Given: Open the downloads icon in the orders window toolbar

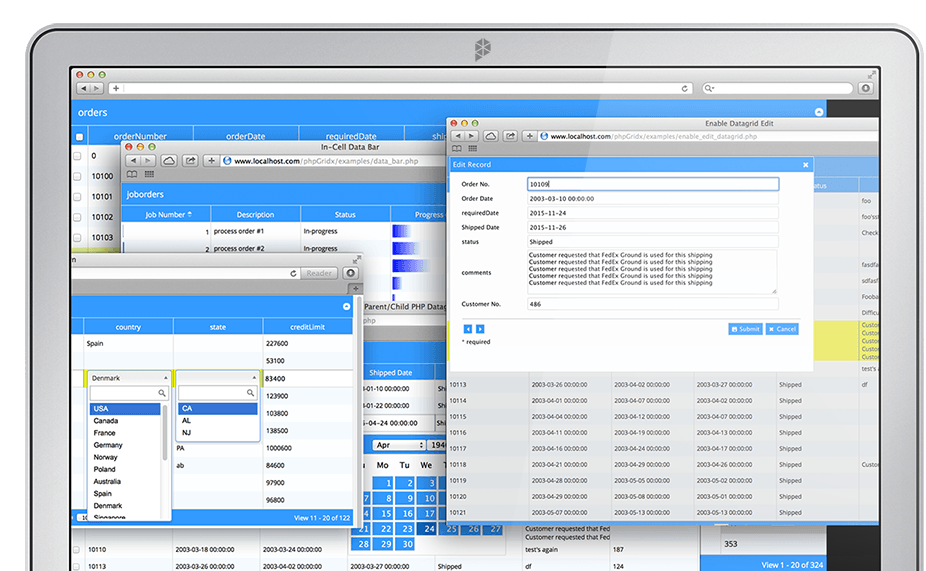Looking at the screenshot, I should [x=866, y=89].
